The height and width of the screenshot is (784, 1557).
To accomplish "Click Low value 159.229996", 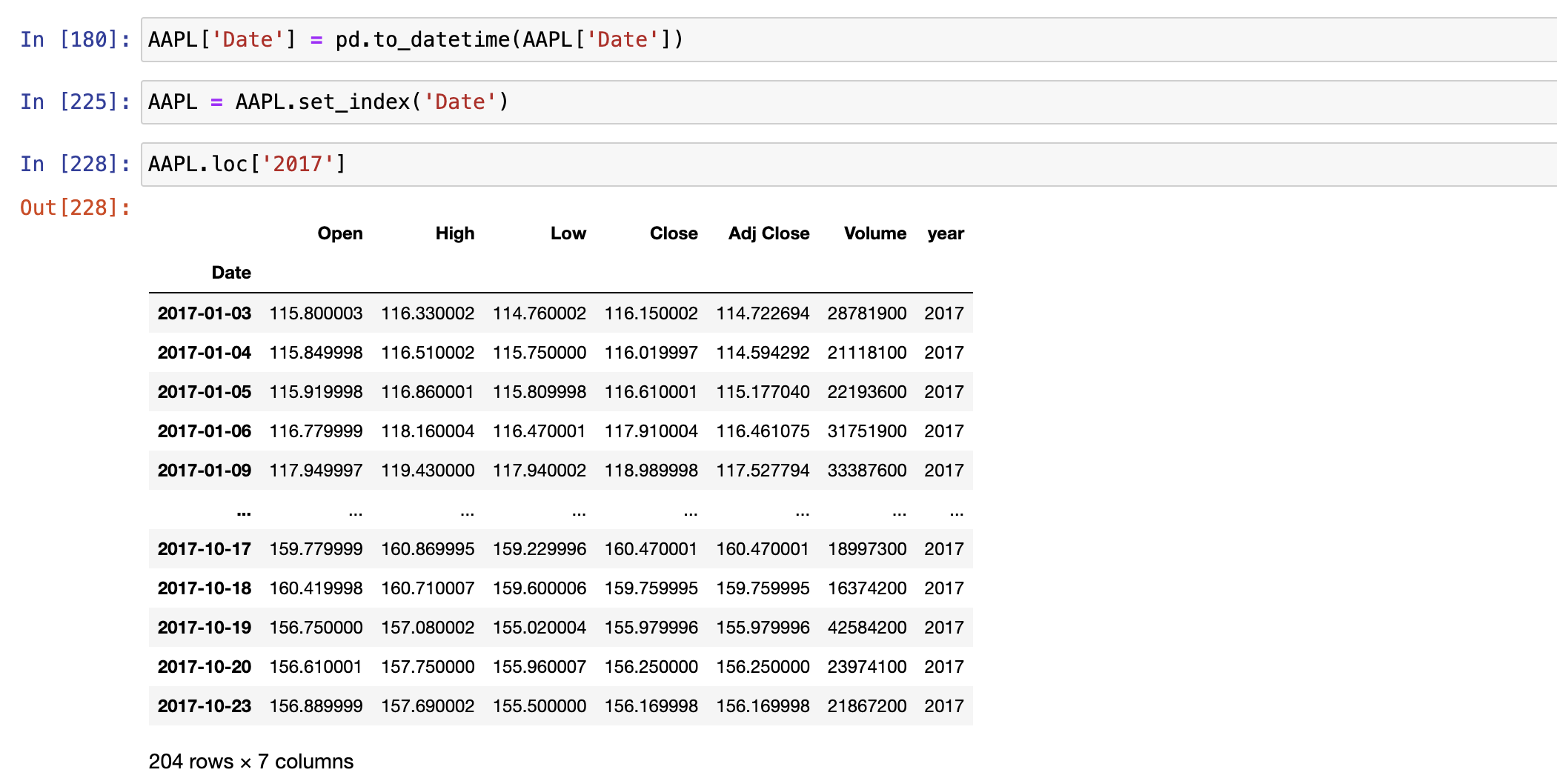I will [540, 549].
